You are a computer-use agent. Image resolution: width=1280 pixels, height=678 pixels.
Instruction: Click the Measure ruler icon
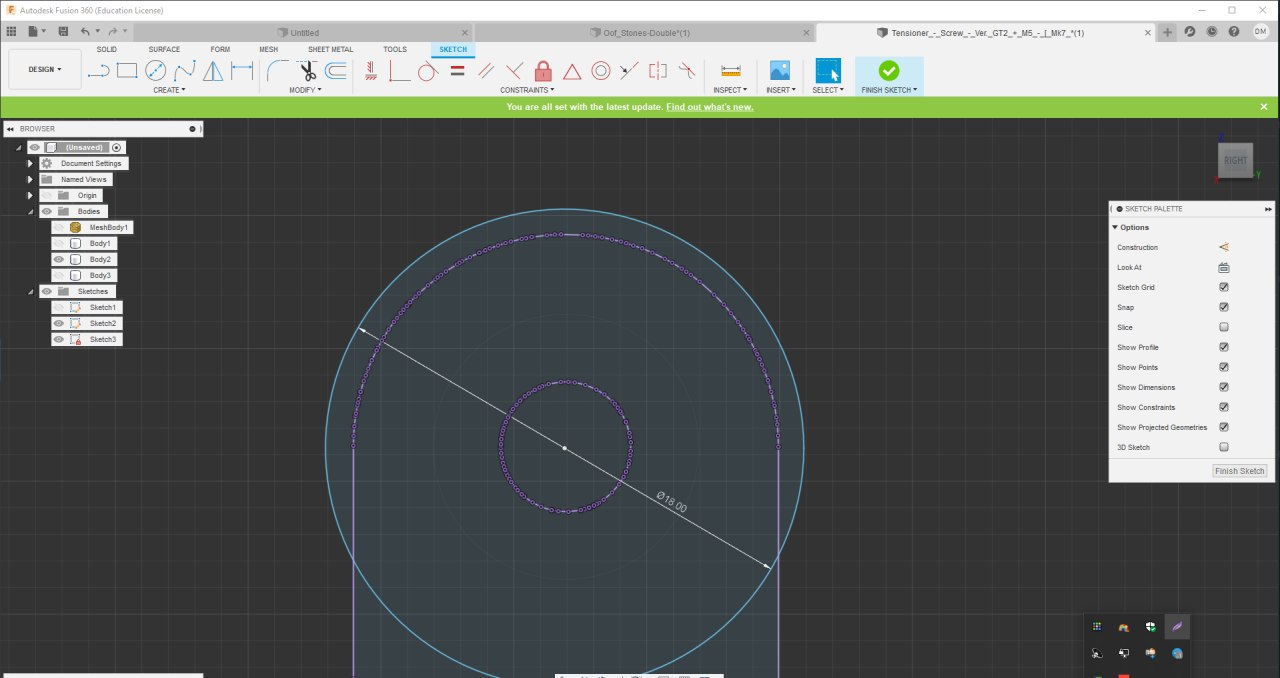tap(730, 71)
